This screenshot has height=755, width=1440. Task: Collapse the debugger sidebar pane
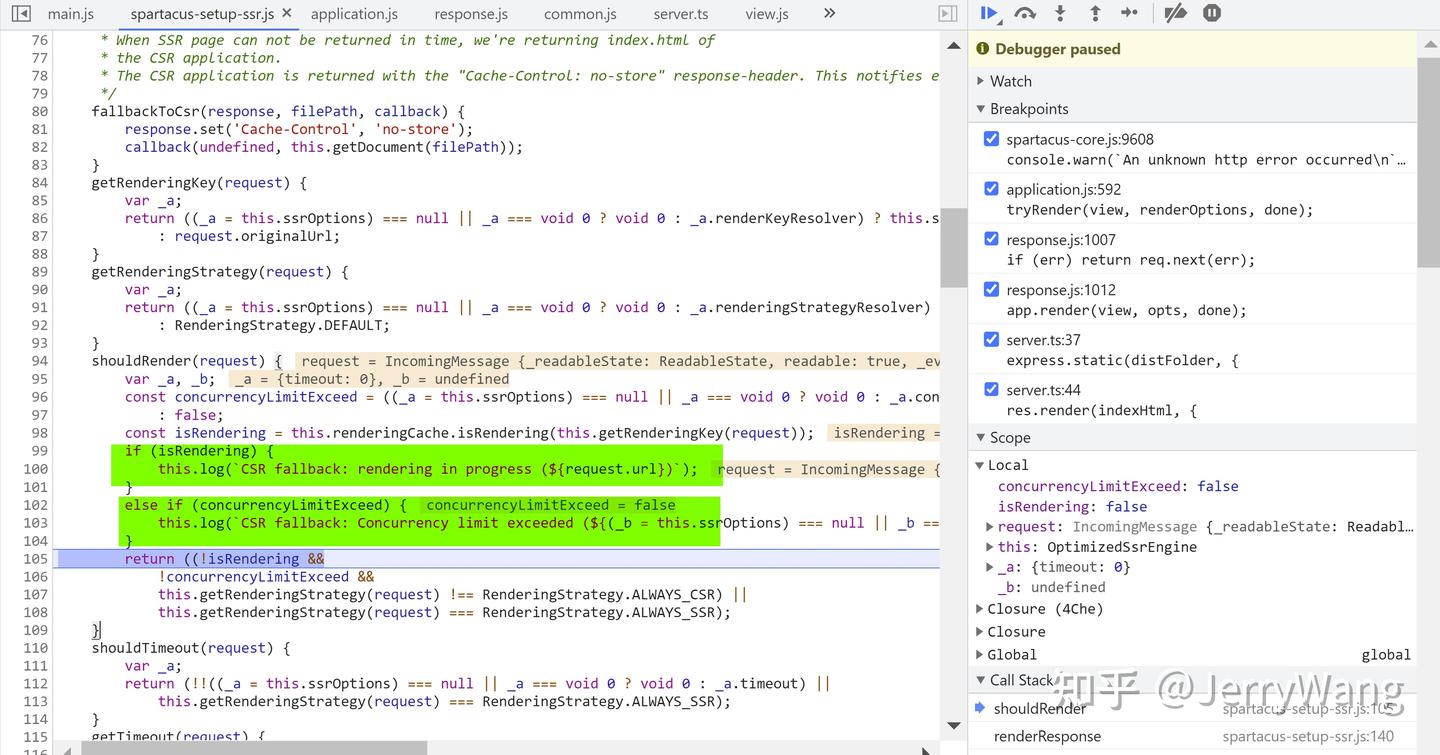click(x=948, y=14)
